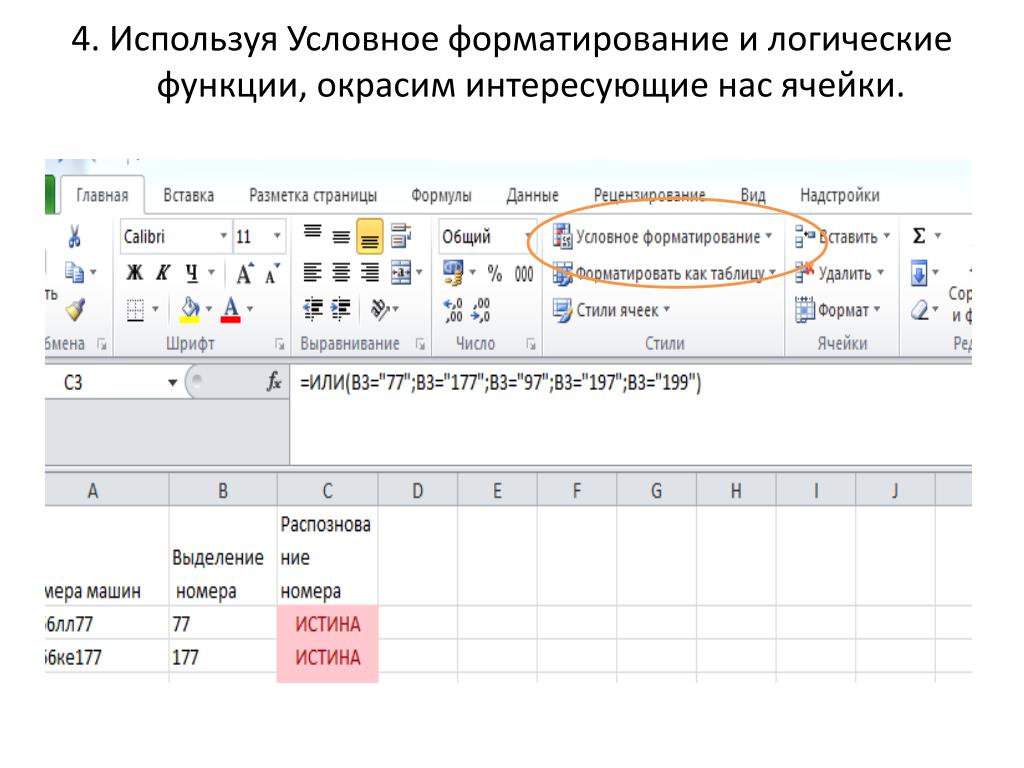Toggle bold Ж formatting

click(x=135, y=273)
